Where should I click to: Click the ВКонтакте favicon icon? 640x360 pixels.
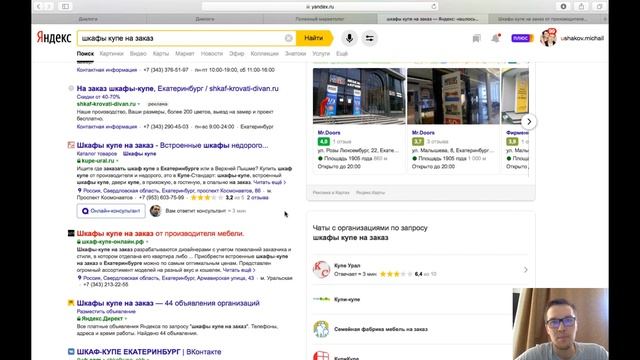tap(71, 351)
